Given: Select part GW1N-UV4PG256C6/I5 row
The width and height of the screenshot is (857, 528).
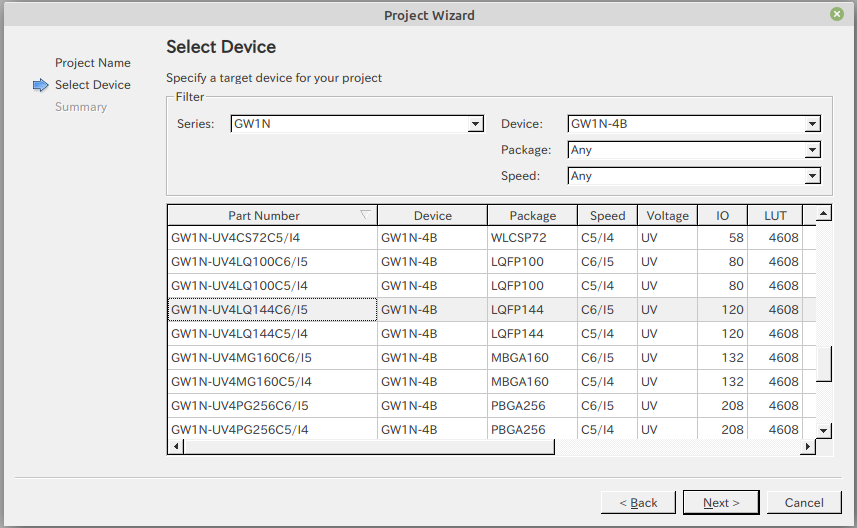Looking at the screenshot, I should [492, 406].
